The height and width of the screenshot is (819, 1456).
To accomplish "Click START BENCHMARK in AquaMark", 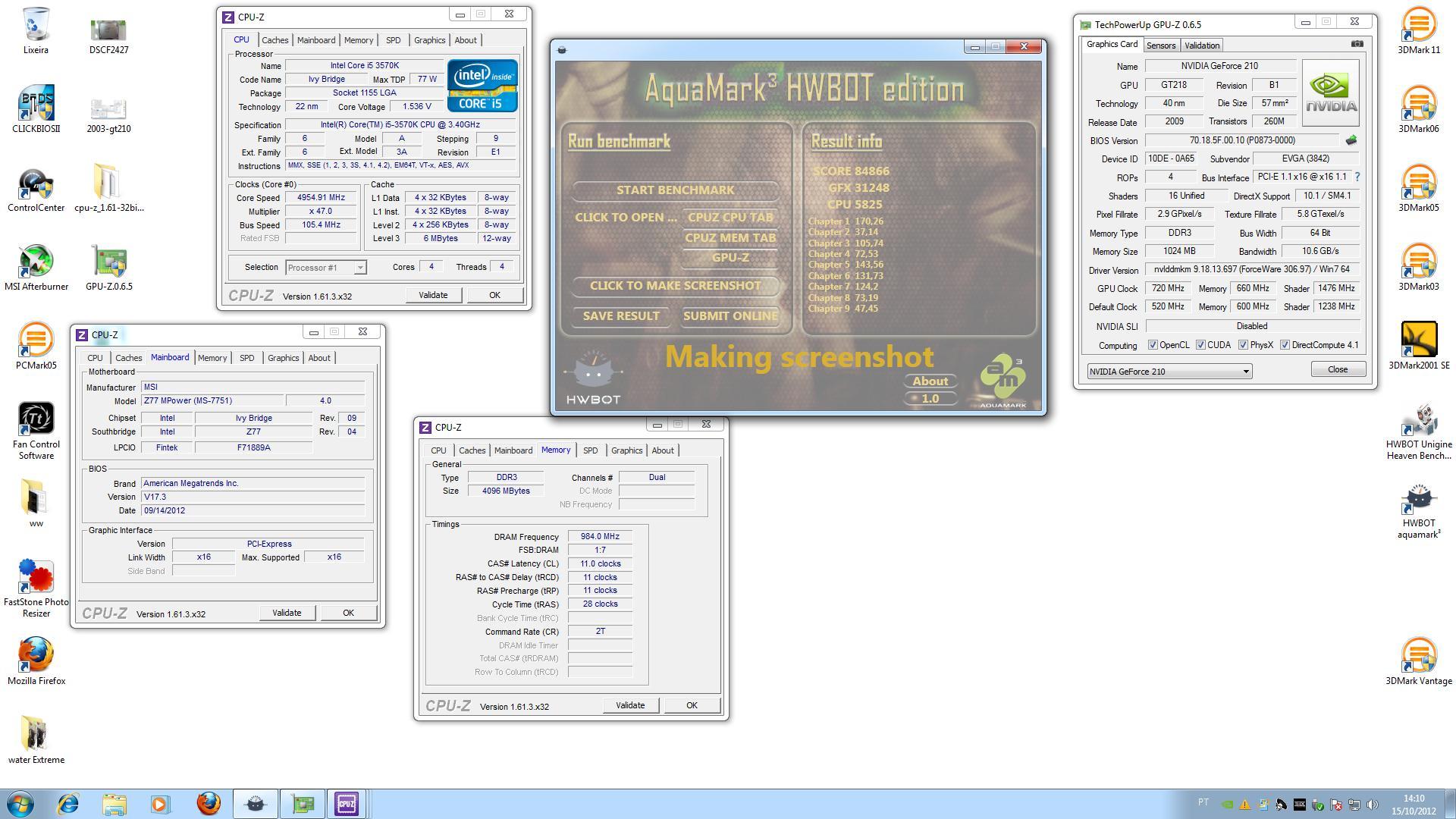I will pyautogui.click(x=675, y=190).
